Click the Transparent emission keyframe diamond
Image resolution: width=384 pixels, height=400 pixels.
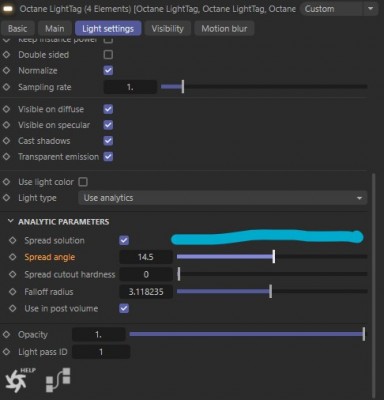[6, 157]
